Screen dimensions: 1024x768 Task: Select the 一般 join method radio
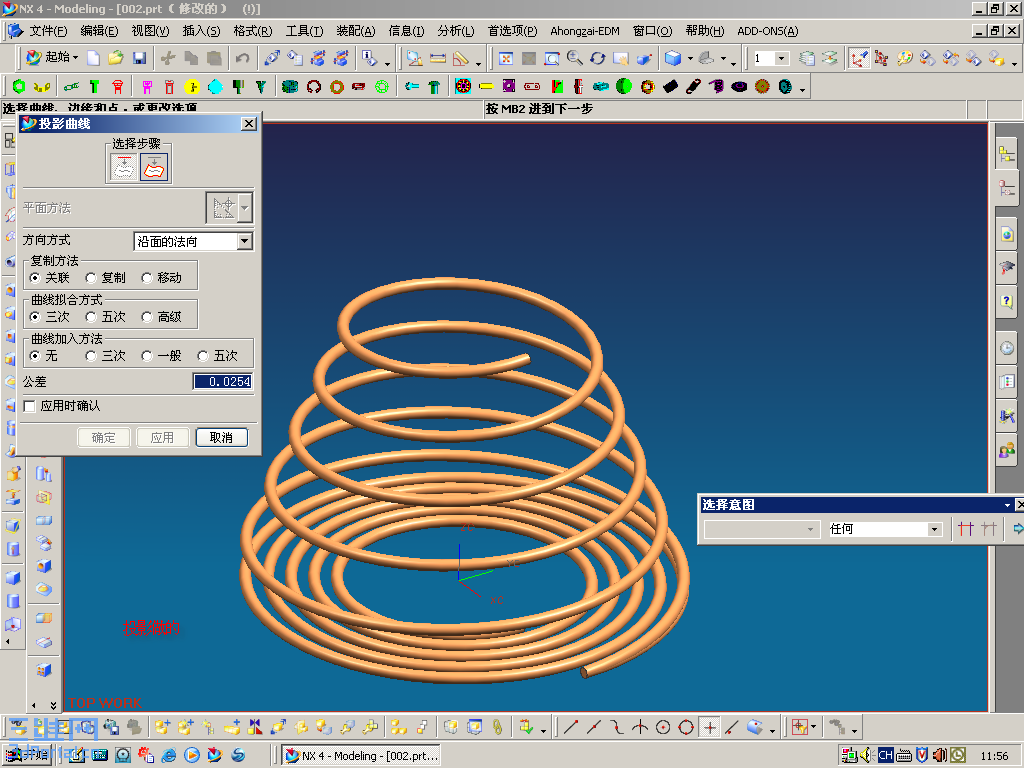click(x=147, y=356)
